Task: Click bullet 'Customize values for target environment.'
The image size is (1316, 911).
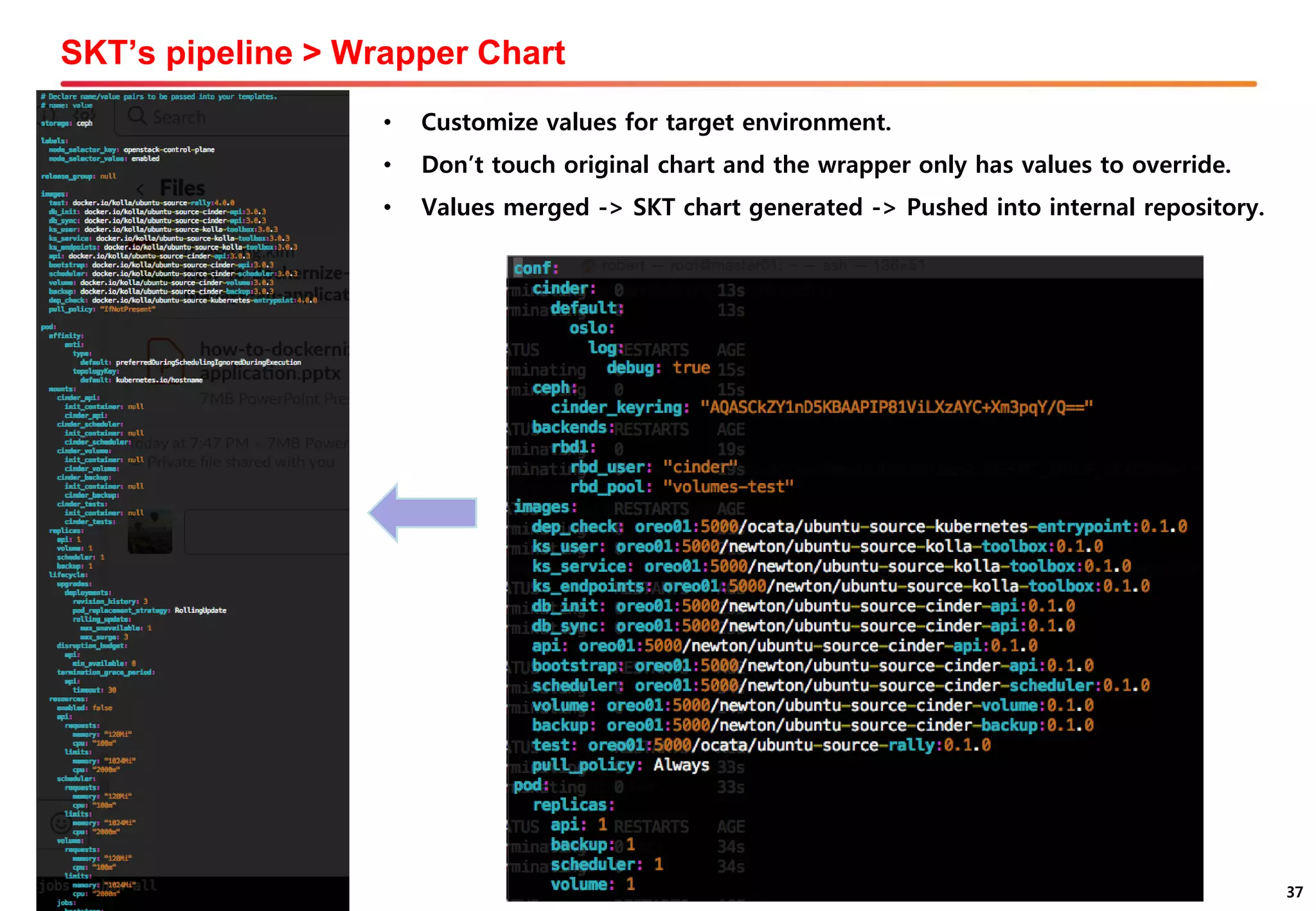Action: 656,122
